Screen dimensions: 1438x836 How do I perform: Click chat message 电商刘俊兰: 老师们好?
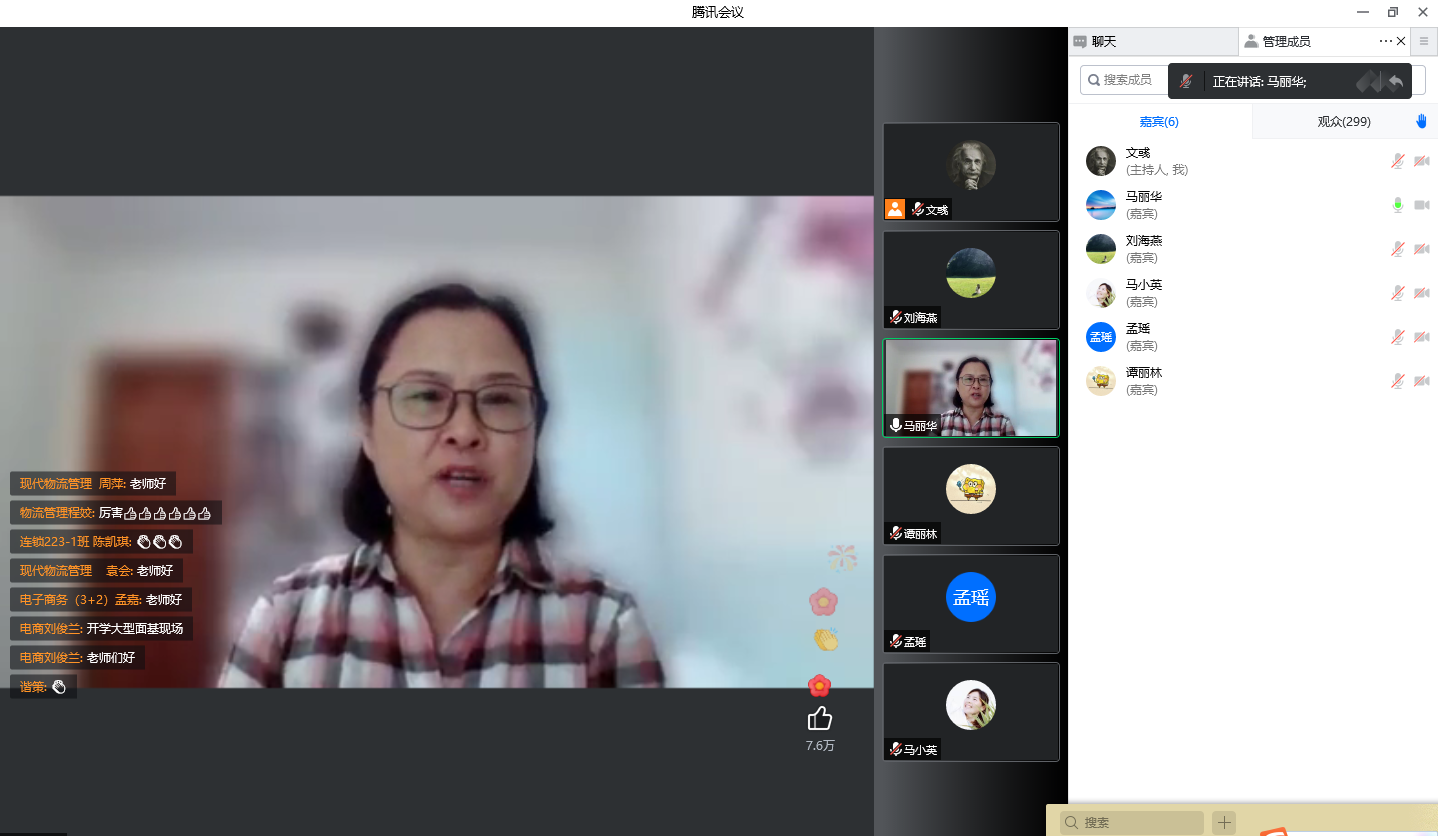pyautogui.click(x=78, y=658)
